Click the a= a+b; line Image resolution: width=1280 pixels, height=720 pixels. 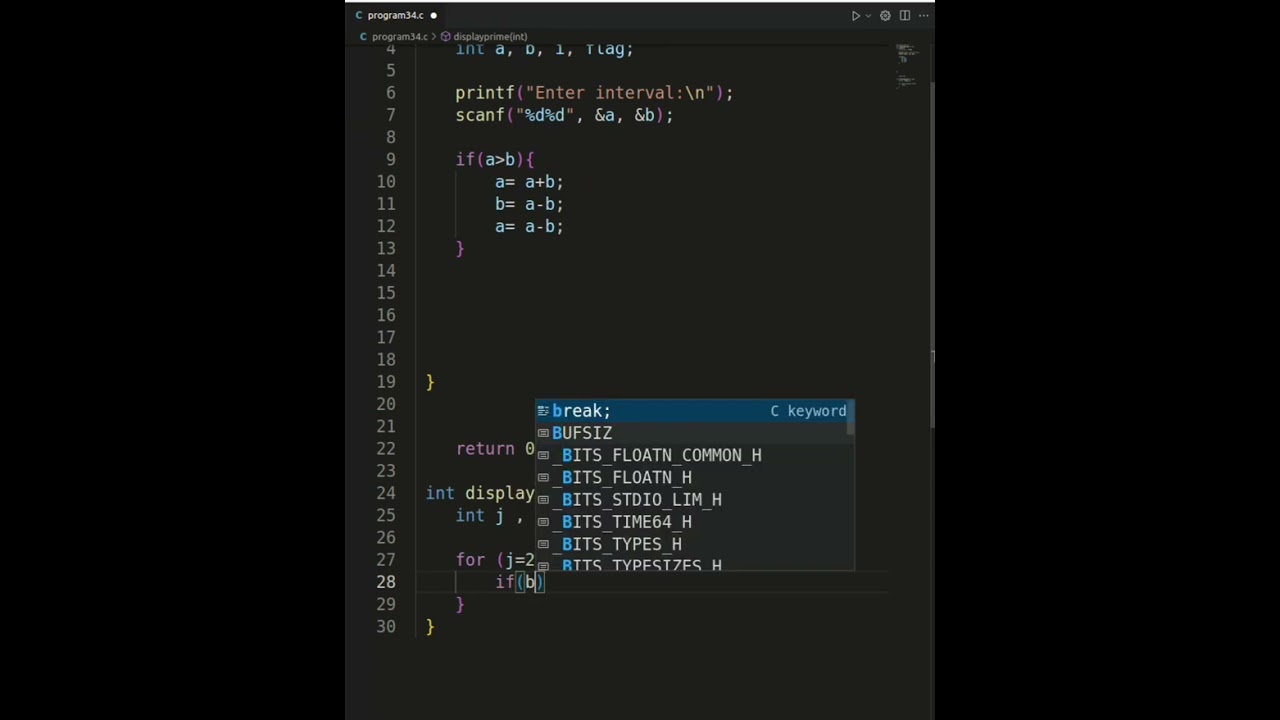pyautogui.click(x=529, y=182)
